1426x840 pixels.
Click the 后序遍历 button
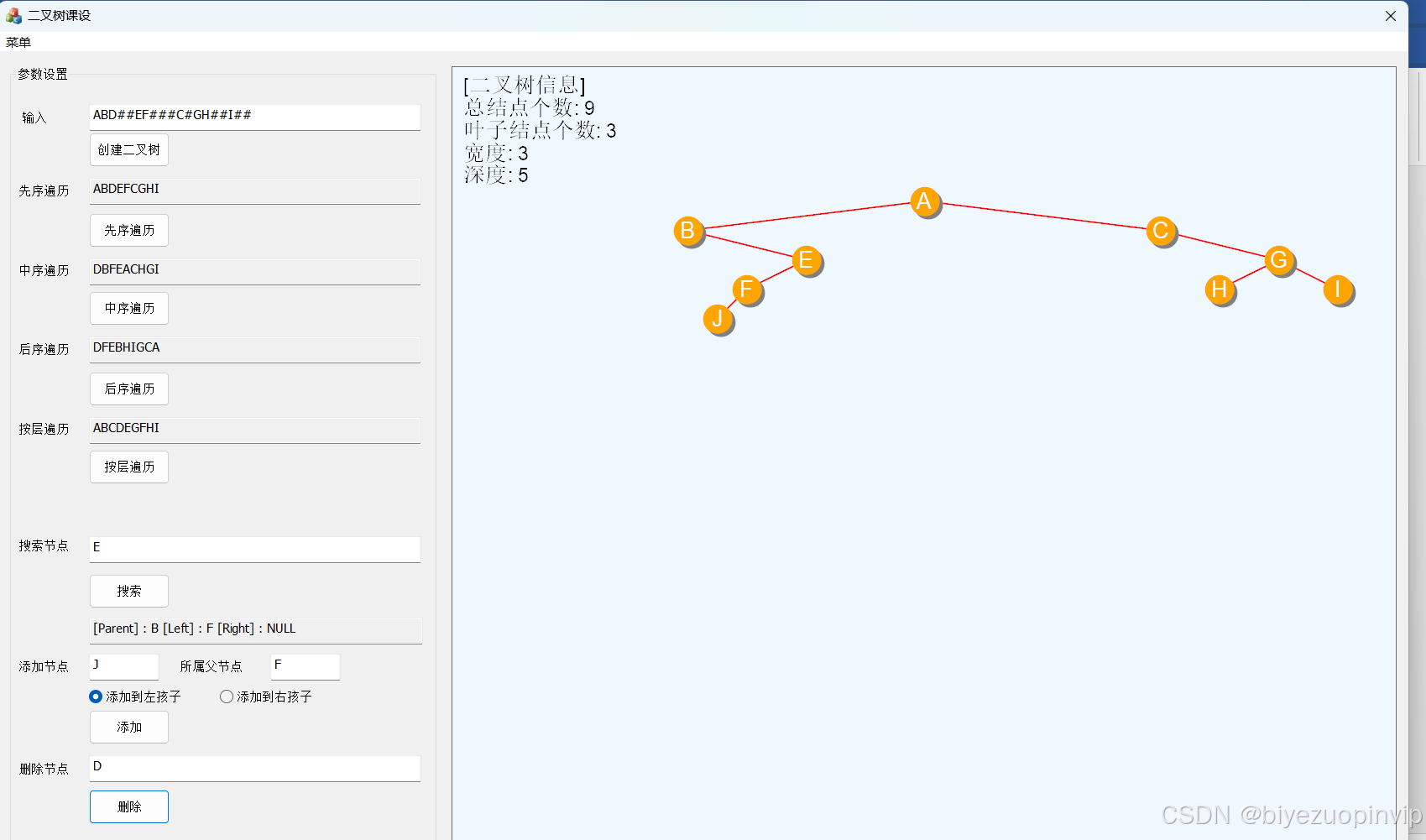(129, 389)
